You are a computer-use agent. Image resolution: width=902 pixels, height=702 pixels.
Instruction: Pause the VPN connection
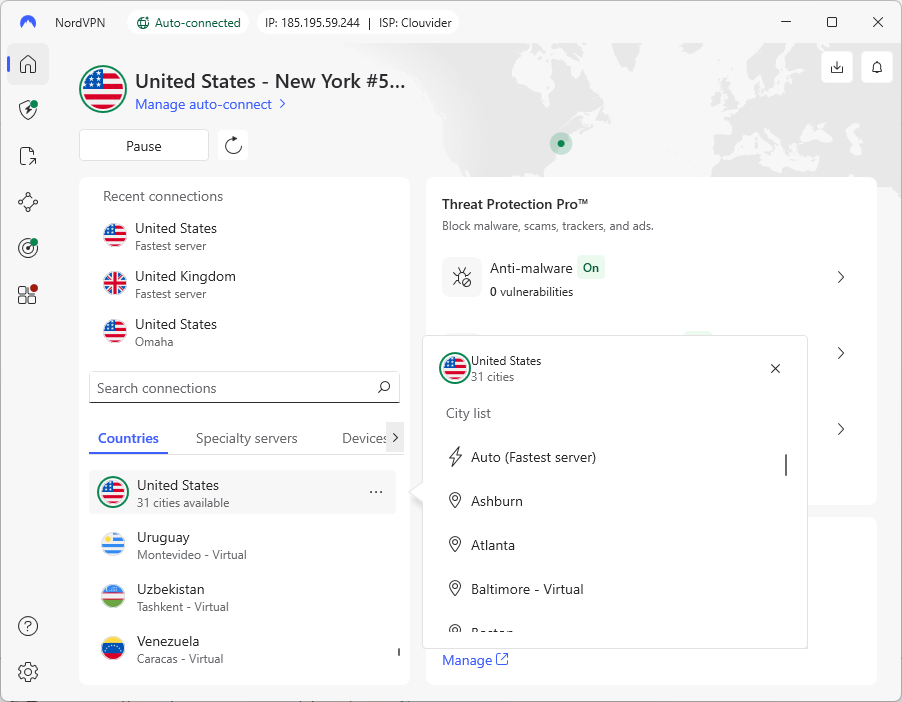pos(144,146)
